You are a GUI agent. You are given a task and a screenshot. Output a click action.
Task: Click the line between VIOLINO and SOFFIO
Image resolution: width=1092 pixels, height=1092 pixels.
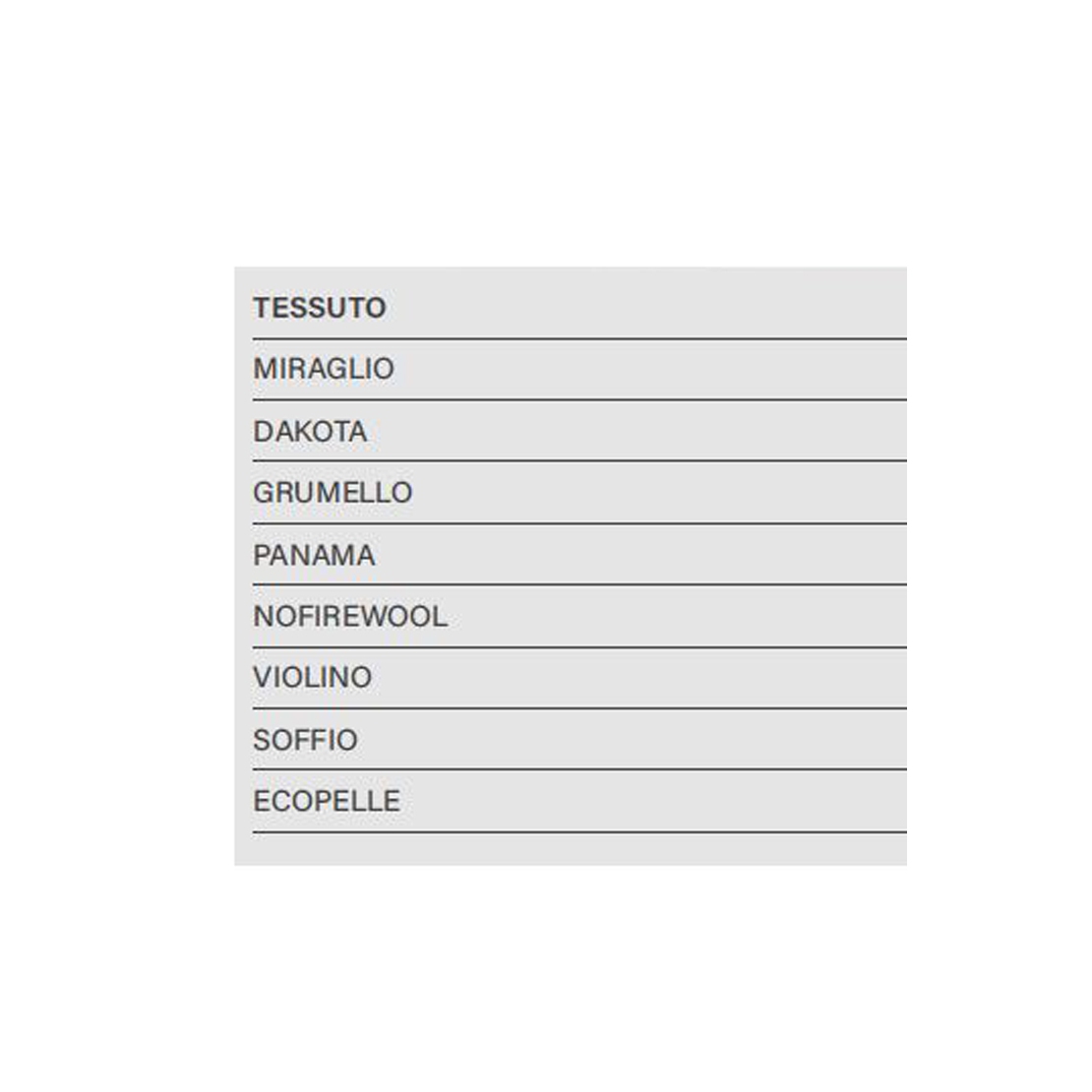[579, 708]
